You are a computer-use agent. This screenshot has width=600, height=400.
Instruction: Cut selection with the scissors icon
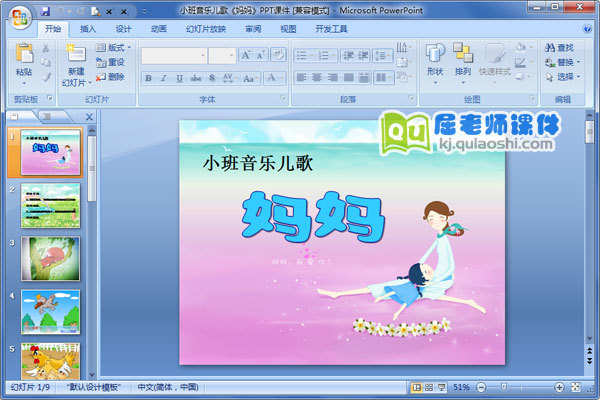pyautogui.click(x=46, y=47)
